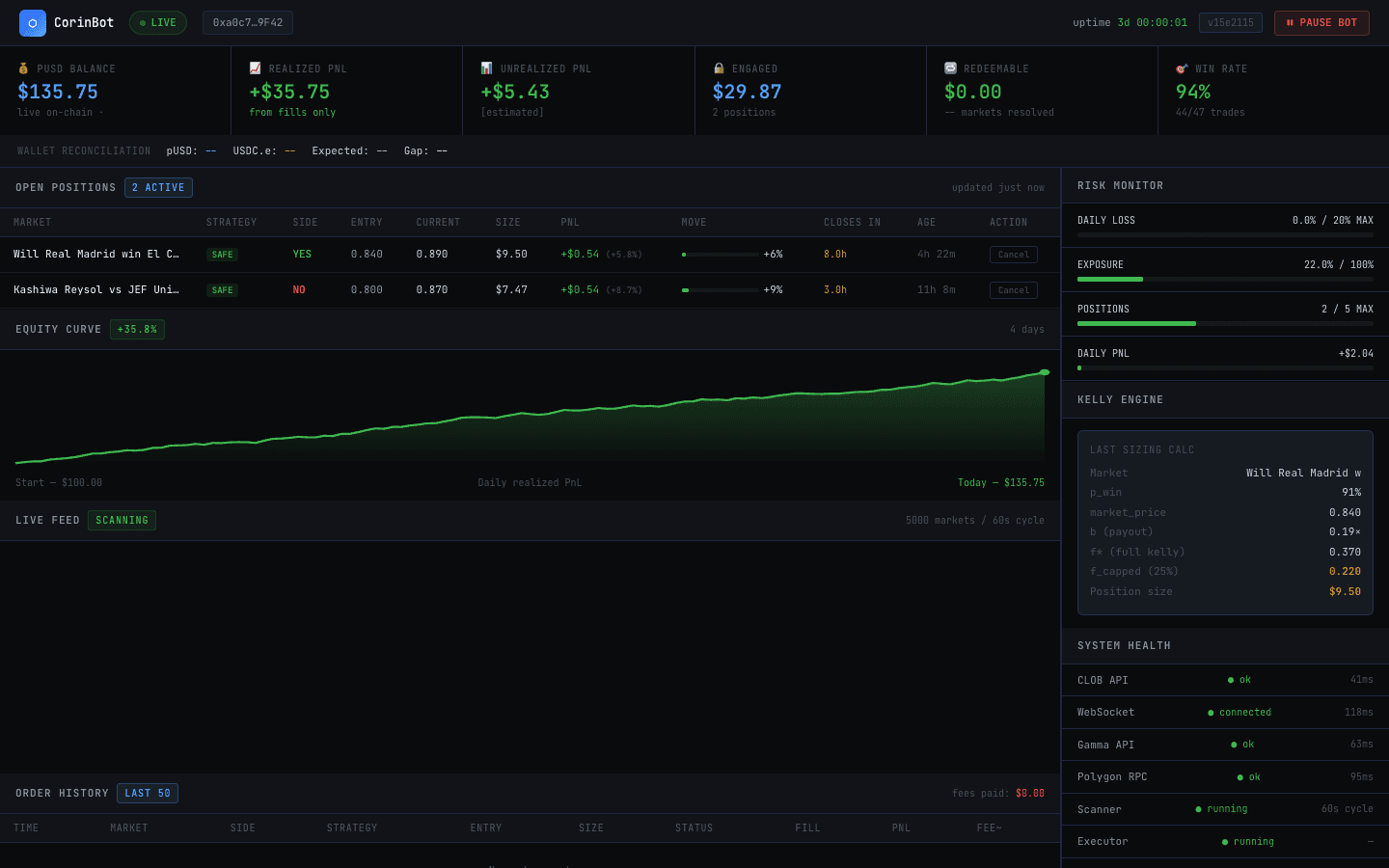Click the +$5.43 unrealized PnL value
The width and height of the screenshot is (1389, 868).
pyautogui.click(x=515, y=92)
